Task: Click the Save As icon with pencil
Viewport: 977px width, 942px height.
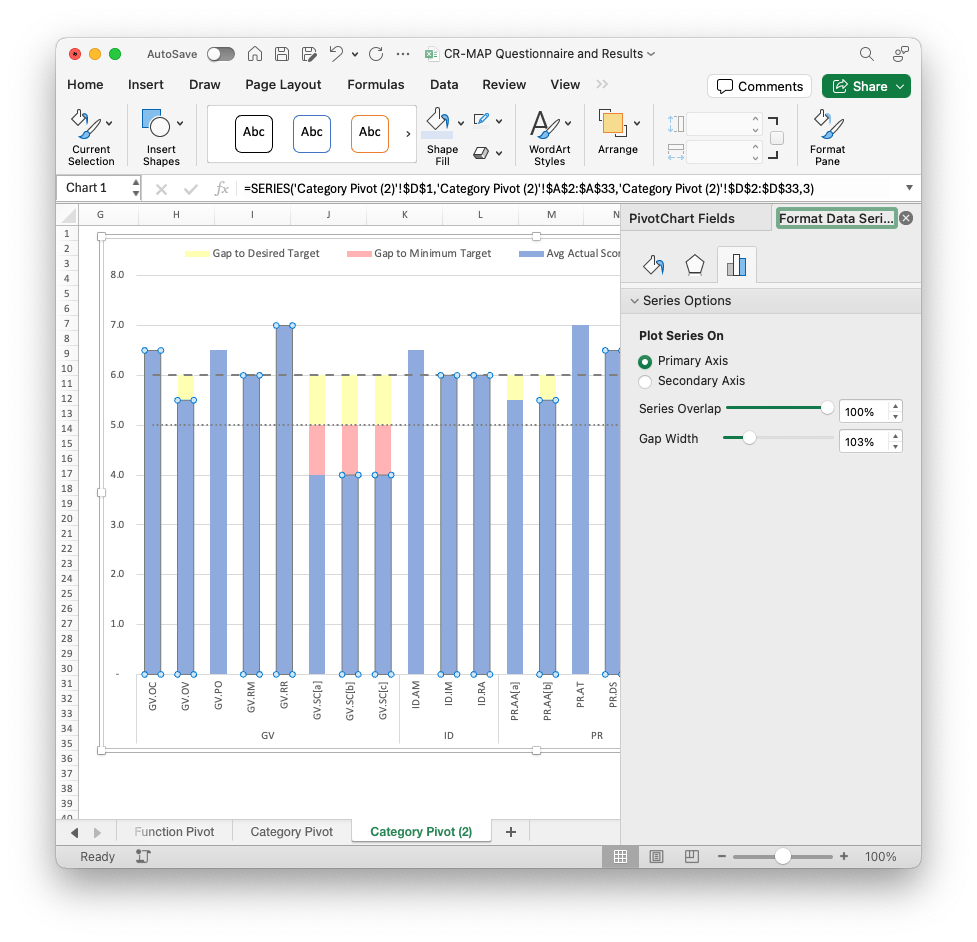Action: (x=309, y=54)
